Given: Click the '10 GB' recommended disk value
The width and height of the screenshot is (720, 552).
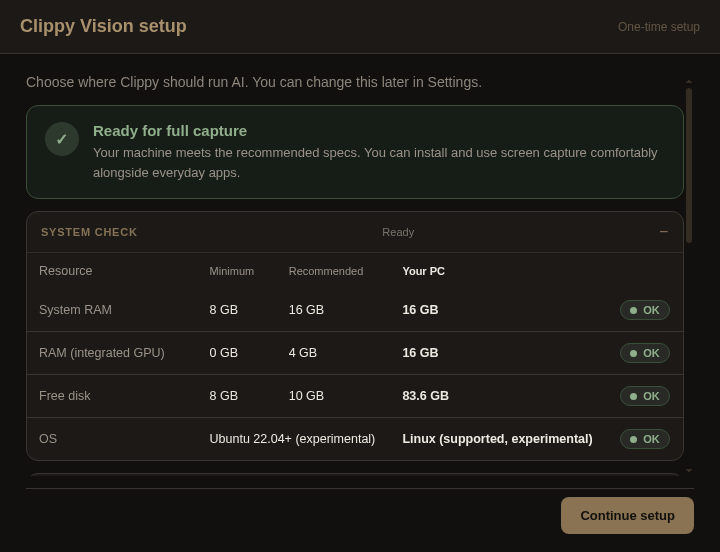Looking at the screenshot, I should pyautogui.click(x=306, y=396).
